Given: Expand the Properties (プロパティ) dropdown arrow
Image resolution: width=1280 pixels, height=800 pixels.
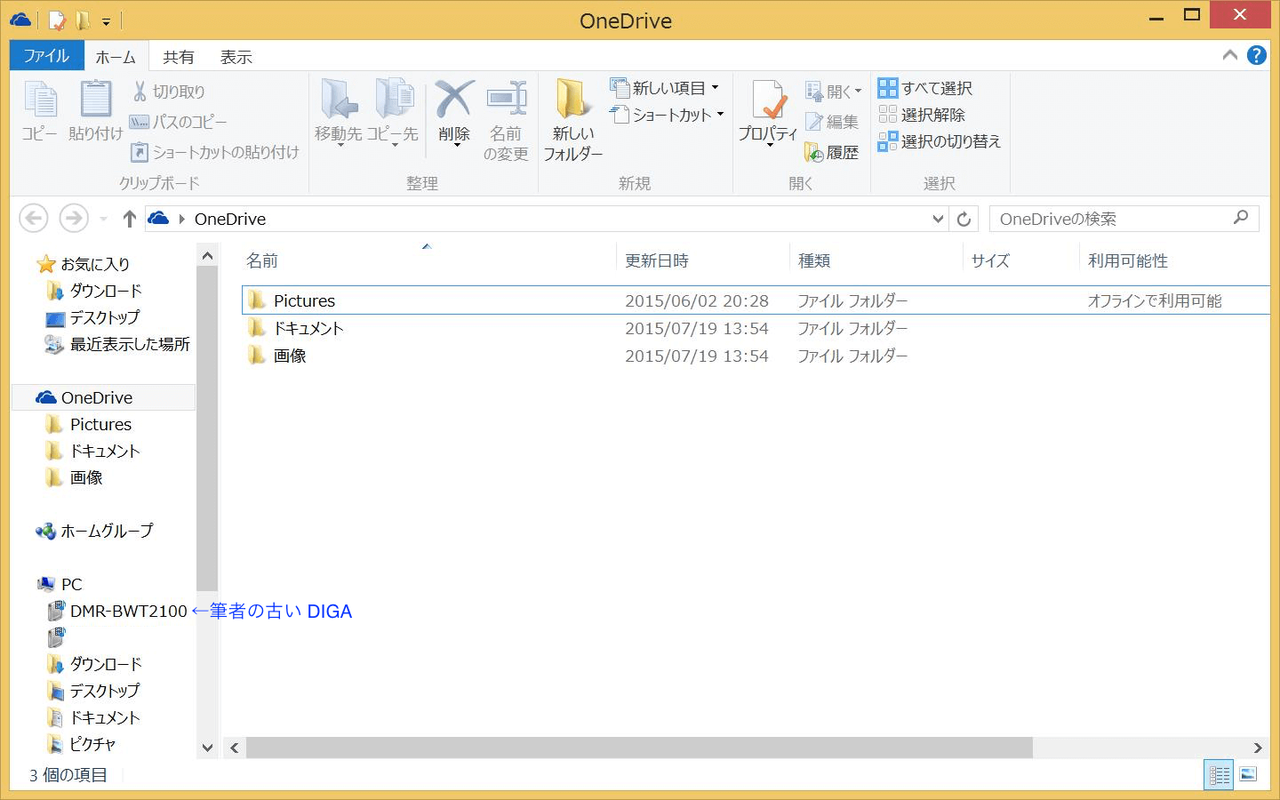Looking at the screenshot, I should (769, 145).
